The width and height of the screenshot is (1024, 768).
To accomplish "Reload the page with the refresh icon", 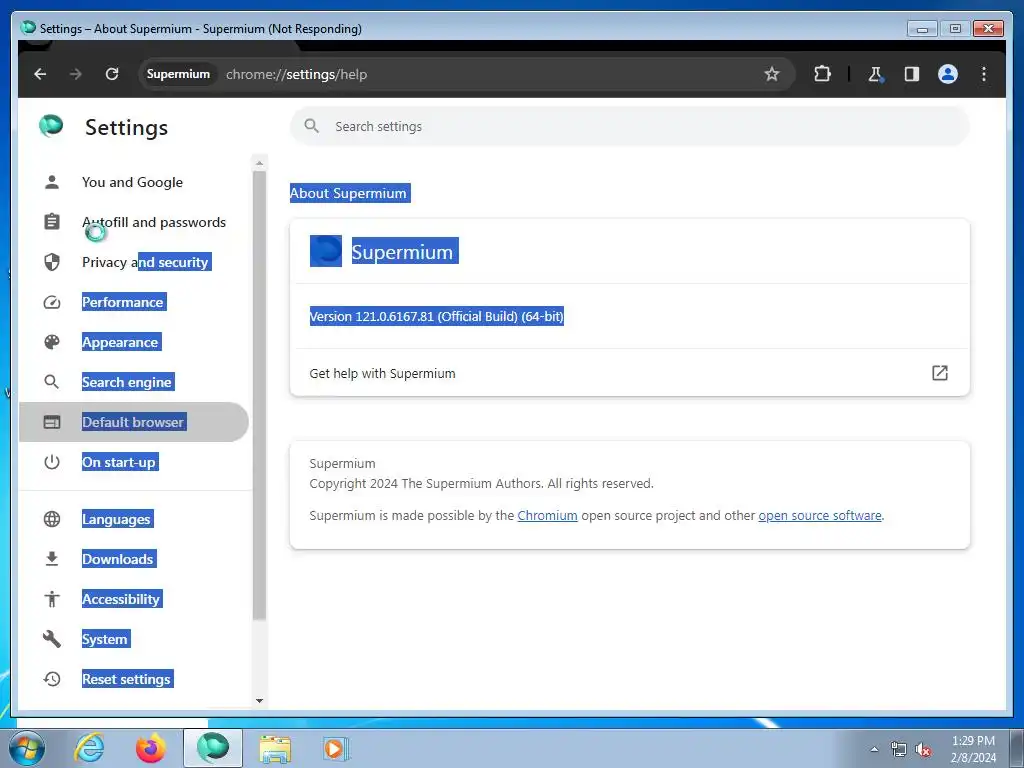I will coord(112,74).
